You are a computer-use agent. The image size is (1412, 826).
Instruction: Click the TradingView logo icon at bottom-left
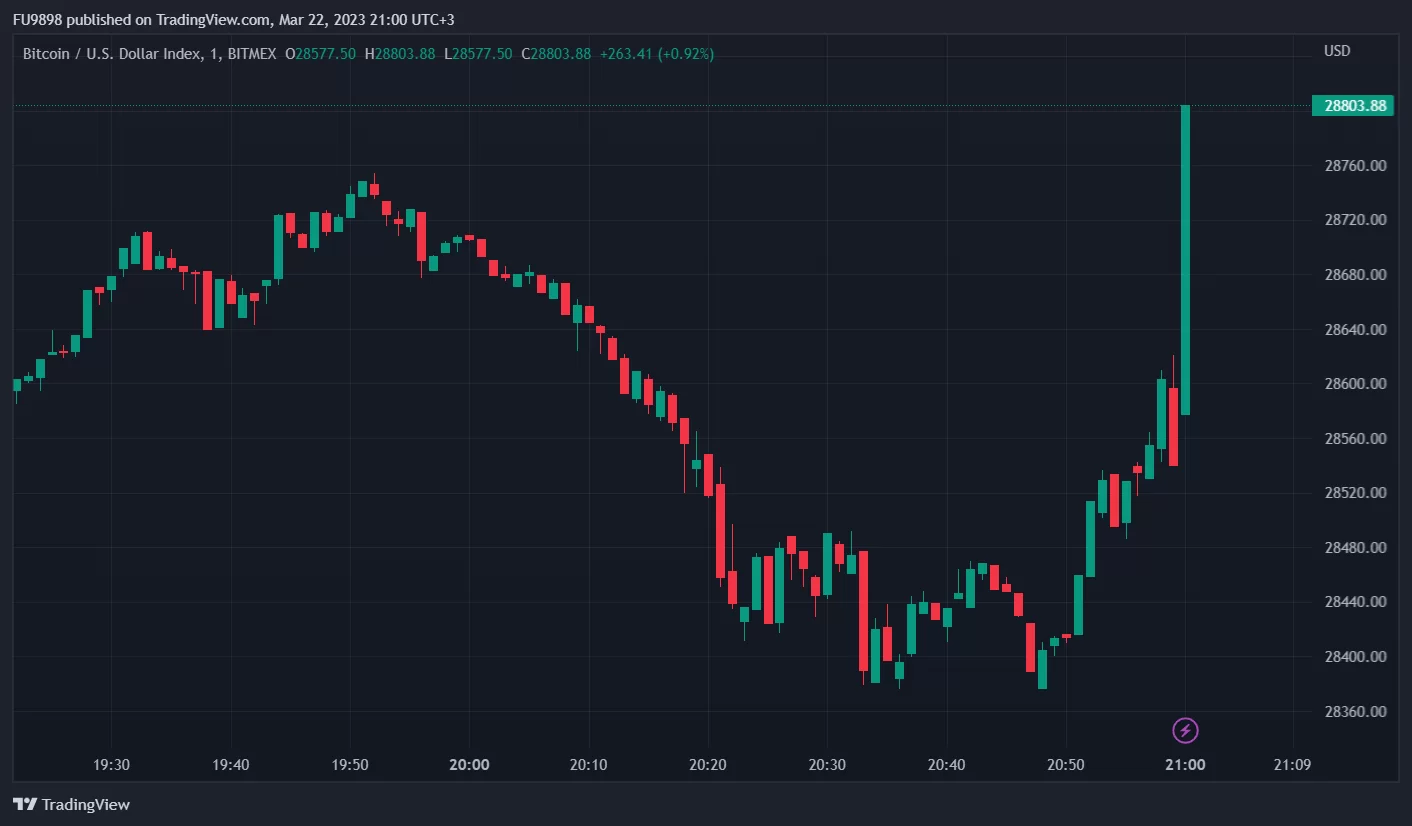(x=25, y=804)
